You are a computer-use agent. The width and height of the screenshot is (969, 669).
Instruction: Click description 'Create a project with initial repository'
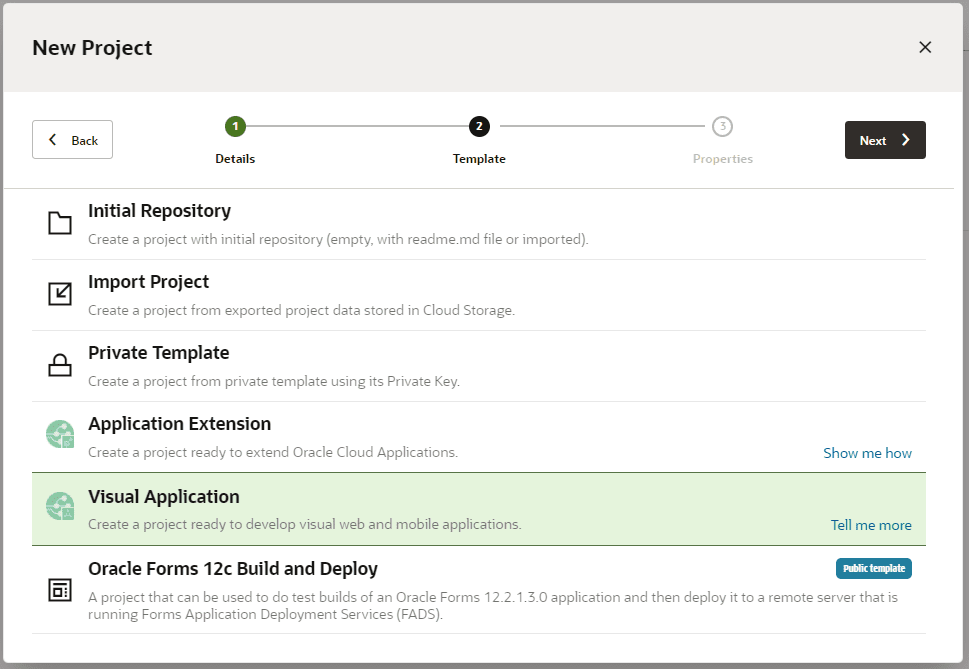338,239
